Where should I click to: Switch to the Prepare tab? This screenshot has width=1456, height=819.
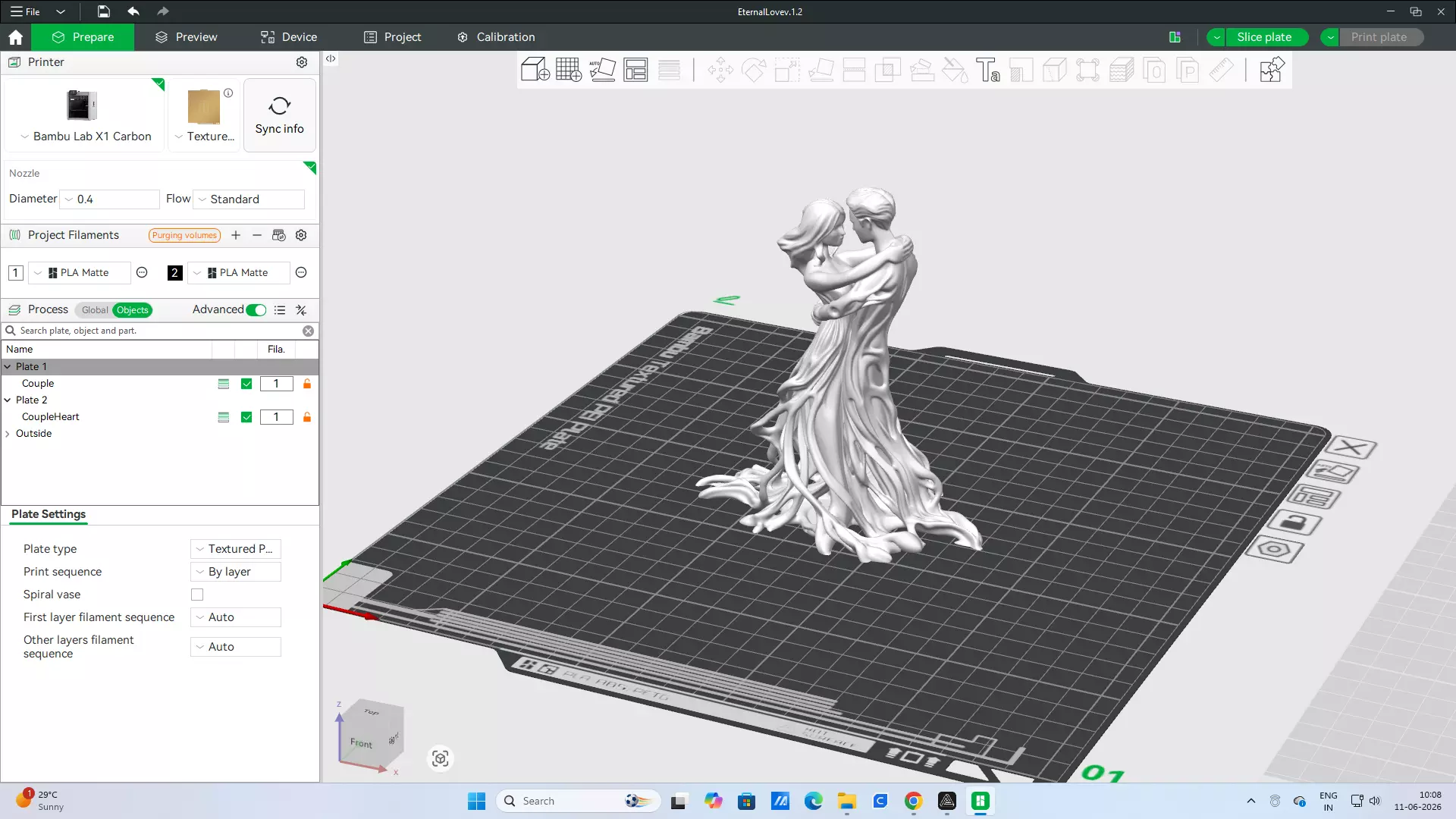83,37
